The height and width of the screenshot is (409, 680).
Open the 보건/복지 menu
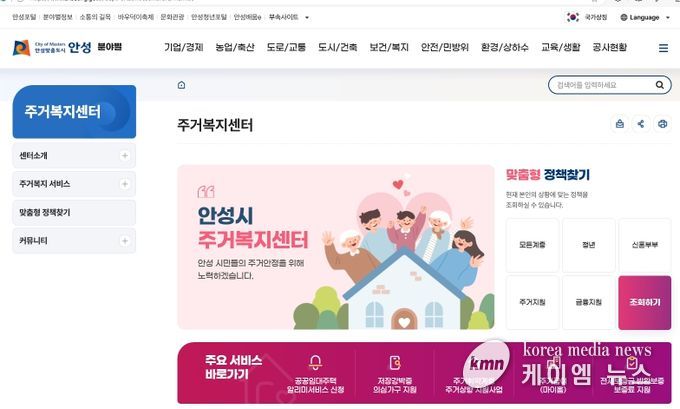(x=389, y=47)
